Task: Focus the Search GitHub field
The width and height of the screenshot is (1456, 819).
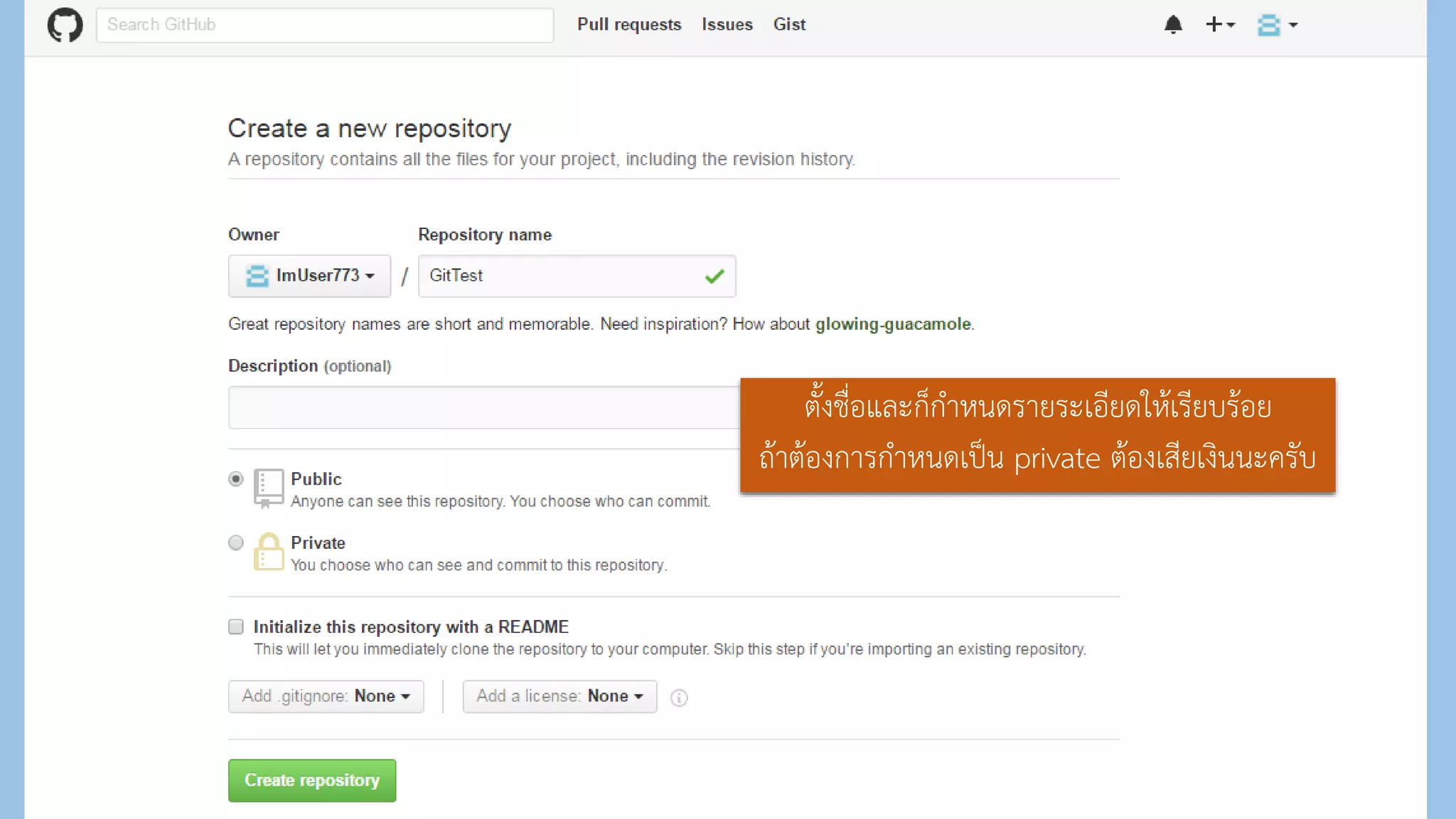Action: 324,25
